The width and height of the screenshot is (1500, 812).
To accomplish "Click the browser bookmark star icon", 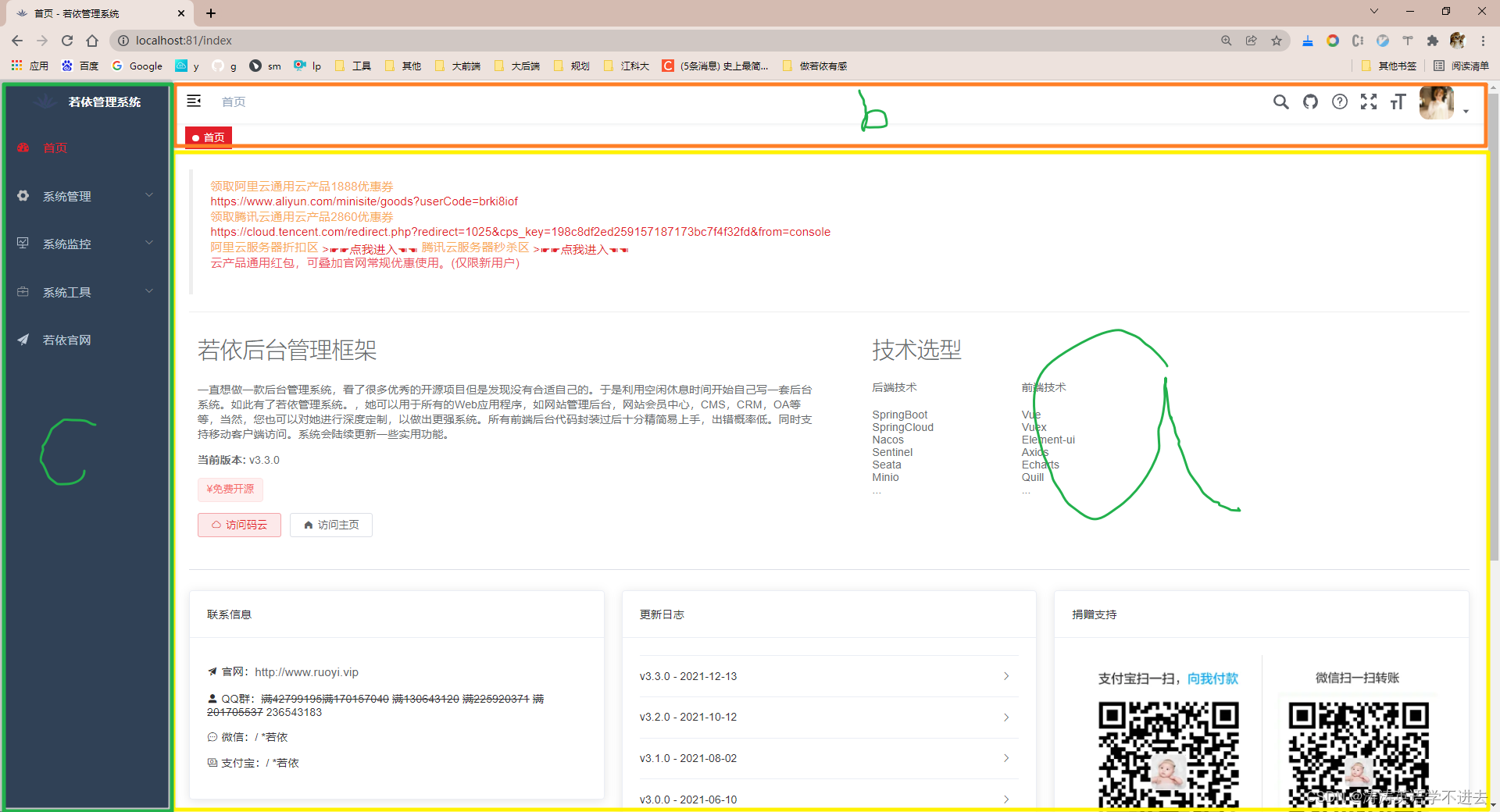I will tap(1277, 40).
